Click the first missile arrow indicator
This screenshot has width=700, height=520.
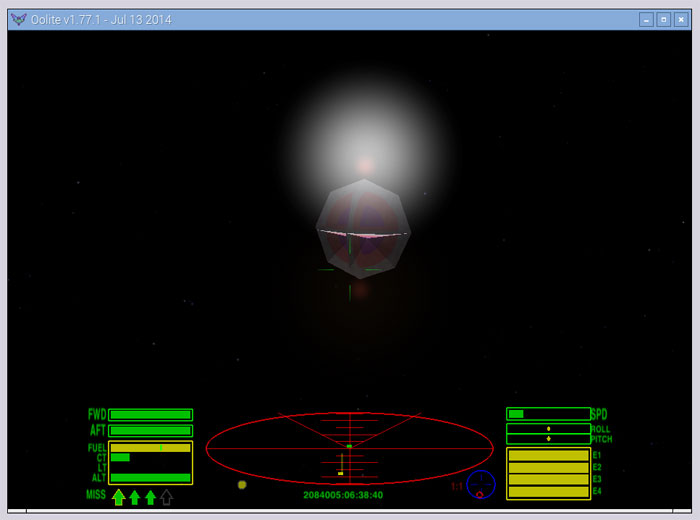point(118,497)
